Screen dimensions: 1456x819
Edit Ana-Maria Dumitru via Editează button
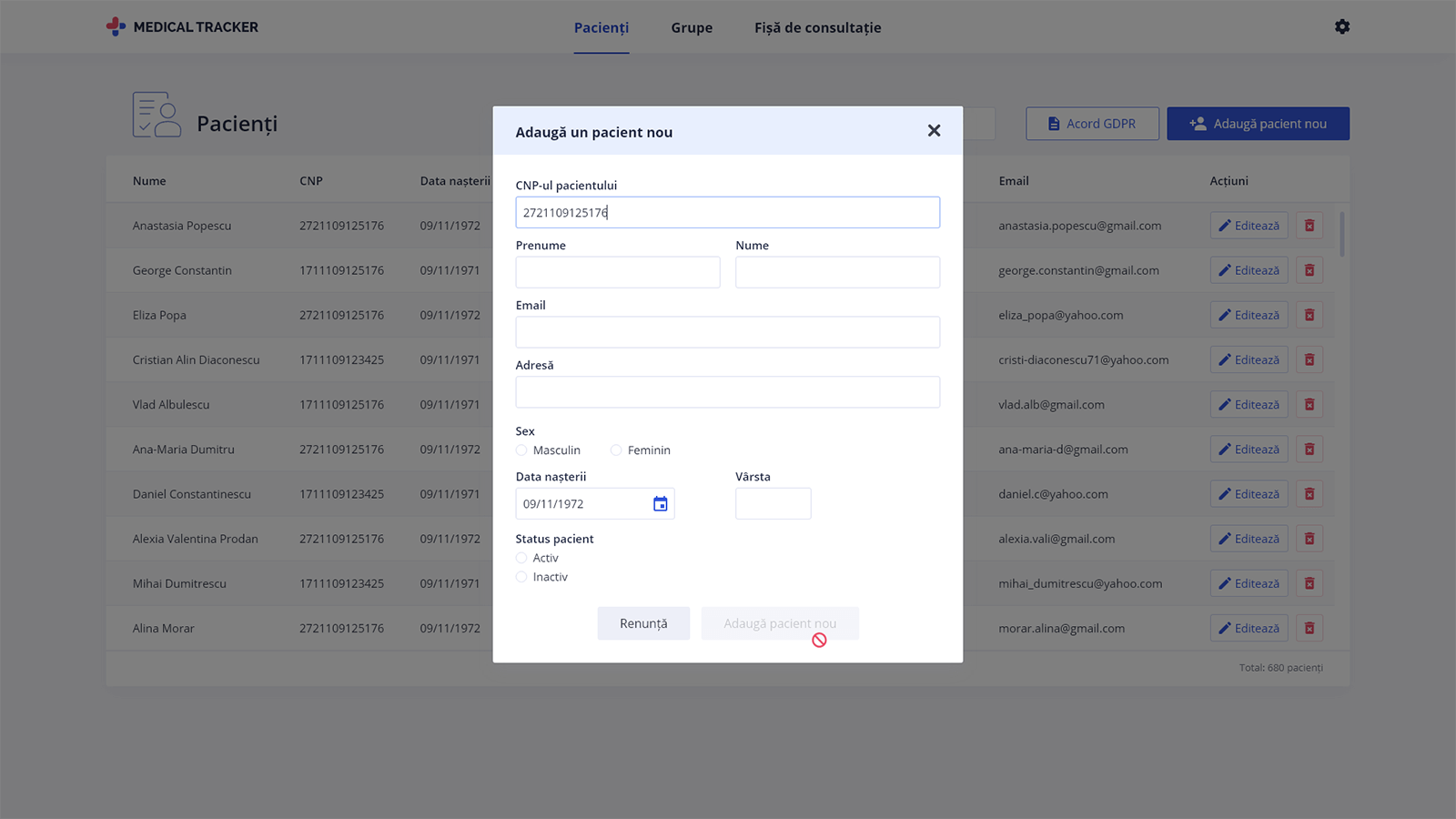(x=1249, y=449)
